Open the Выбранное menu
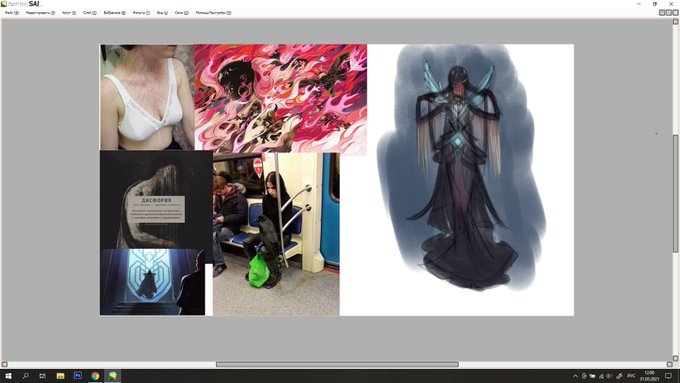680x383 pixels. [x=114, y=13]
